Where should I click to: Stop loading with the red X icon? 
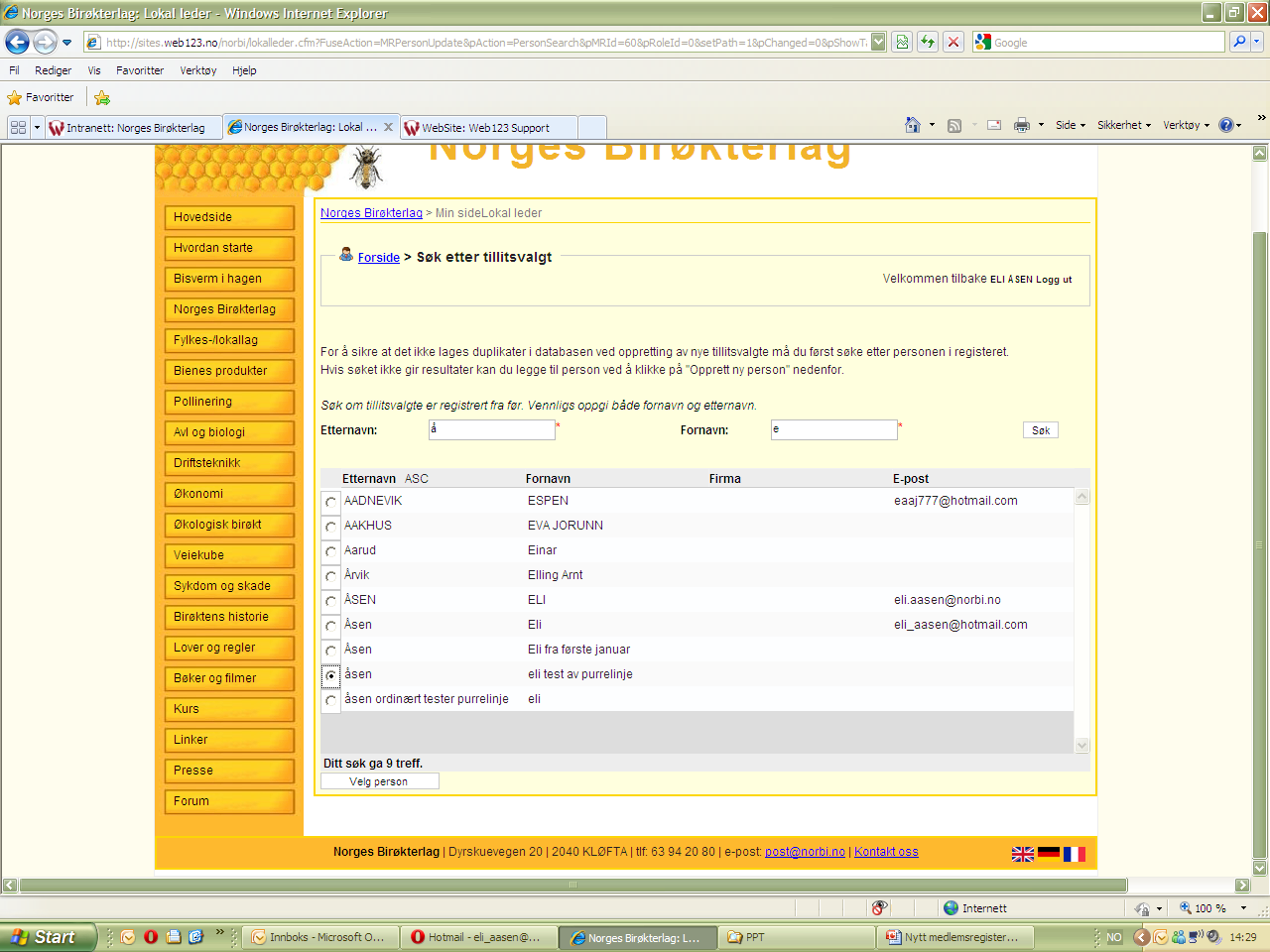tap(953, 42)
